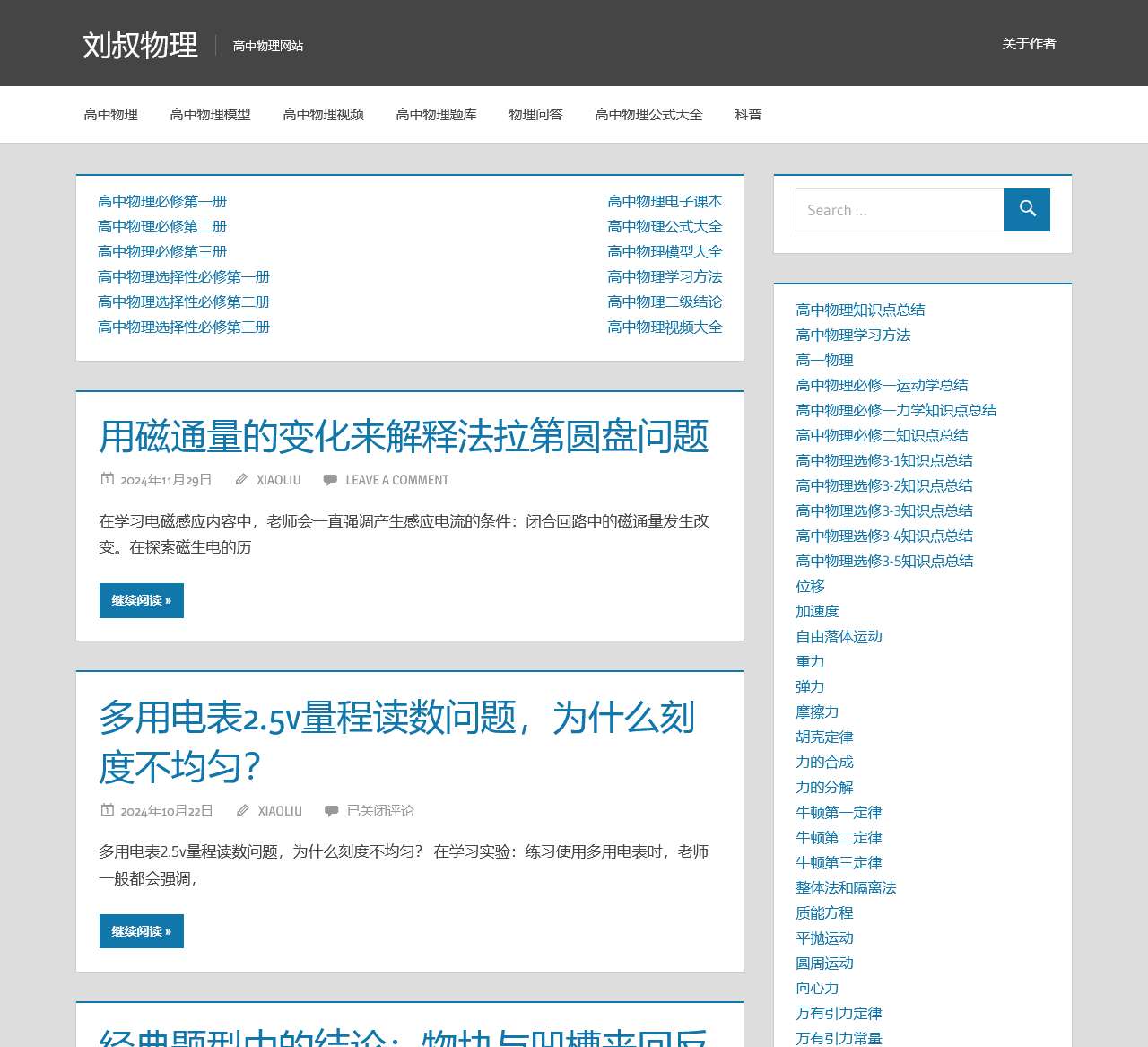Image resolution: width=1148 pixels, height=1047 pixels.
Task: Click 继续阅读 on the Faraday disk post
Action: [141, 600]
